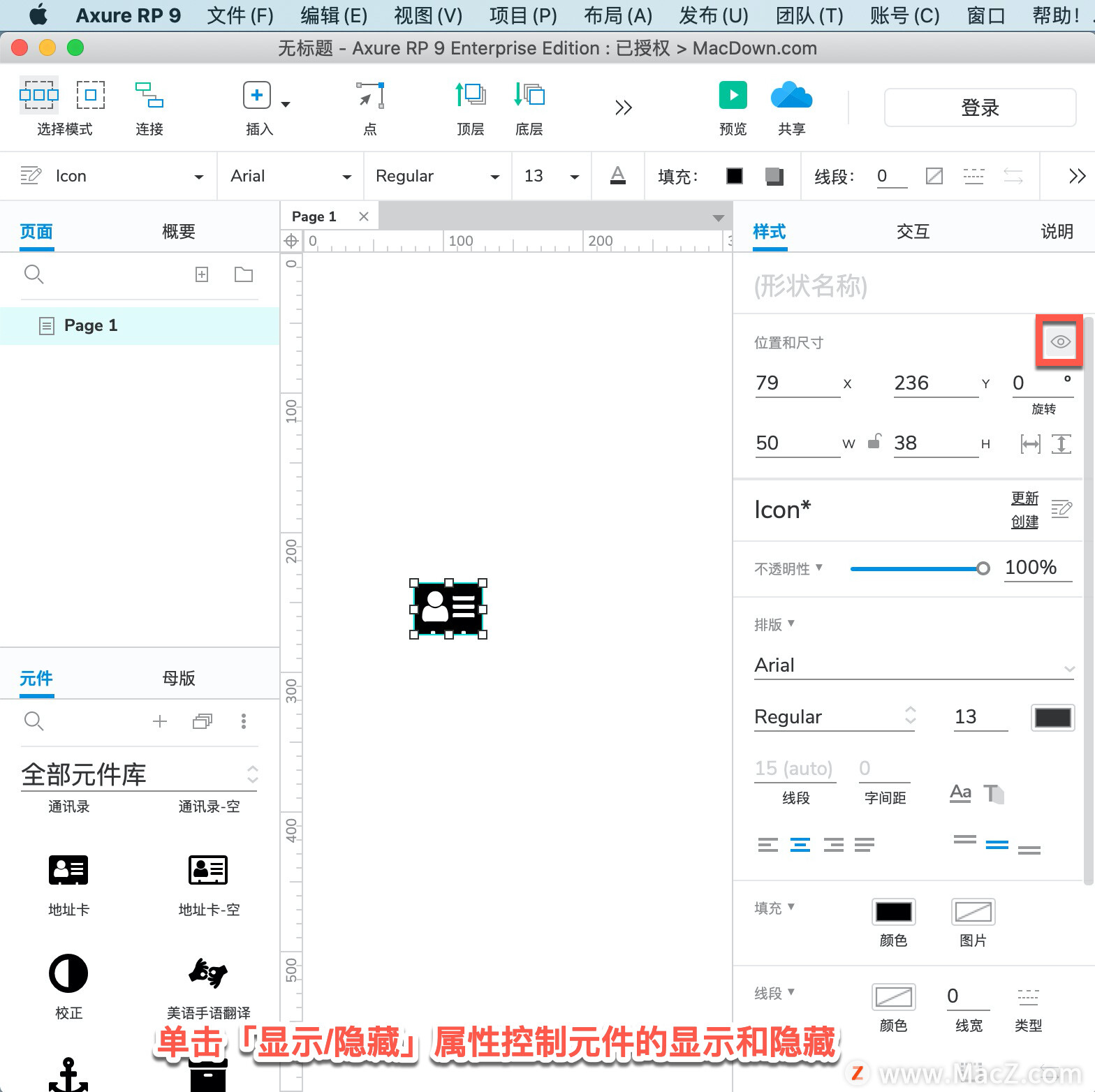Switch to the 交互 interactions tab
This screenshot has width=1095, height=1092.
(913, 232)
